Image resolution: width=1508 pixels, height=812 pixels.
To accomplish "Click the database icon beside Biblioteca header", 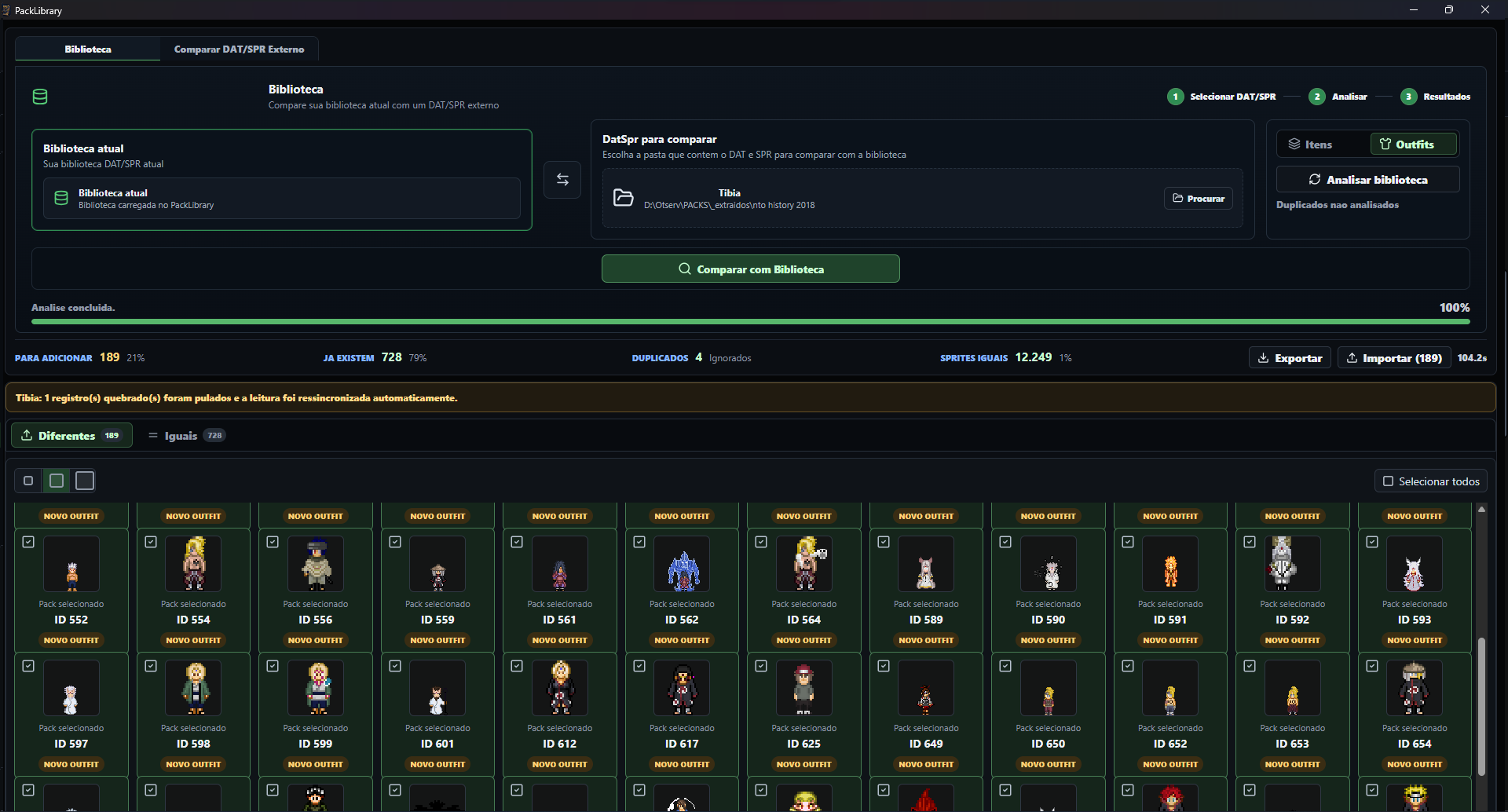I will pyautogui.click(x=40, y=97).
